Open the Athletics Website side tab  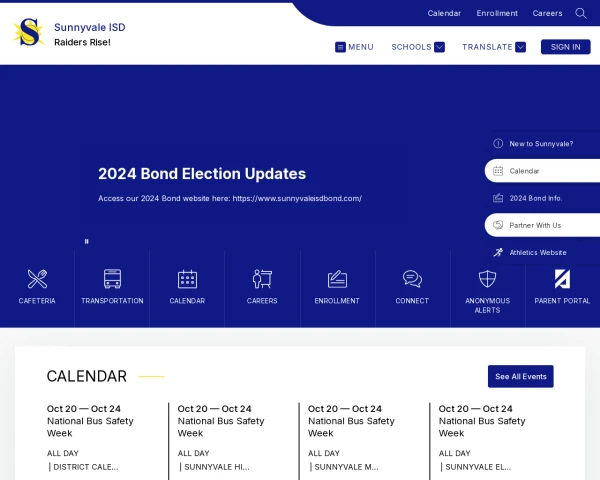538,252
